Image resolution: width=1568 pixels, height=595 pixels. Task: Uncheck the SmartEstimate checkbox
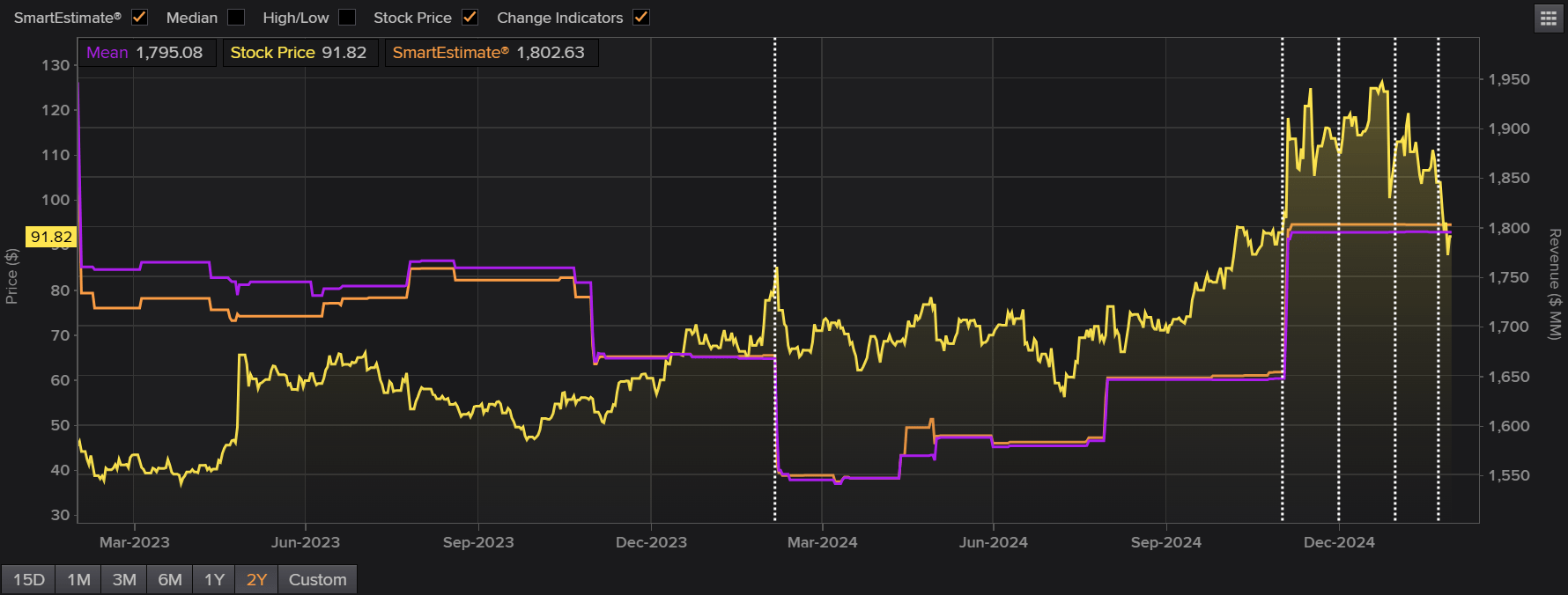pos(139,18)
